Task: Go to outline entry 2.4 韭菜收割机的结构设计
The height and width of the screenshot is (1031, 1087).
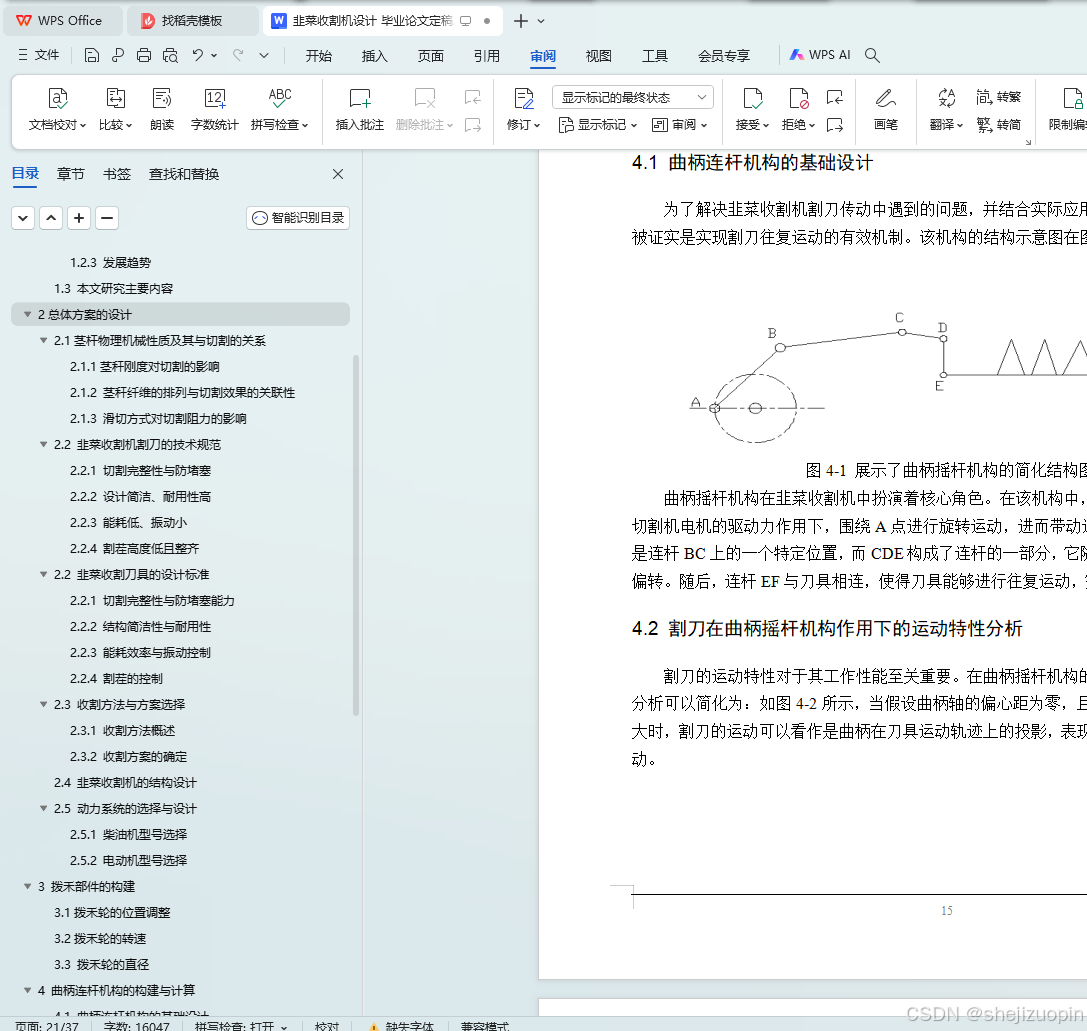Action: 125,783
